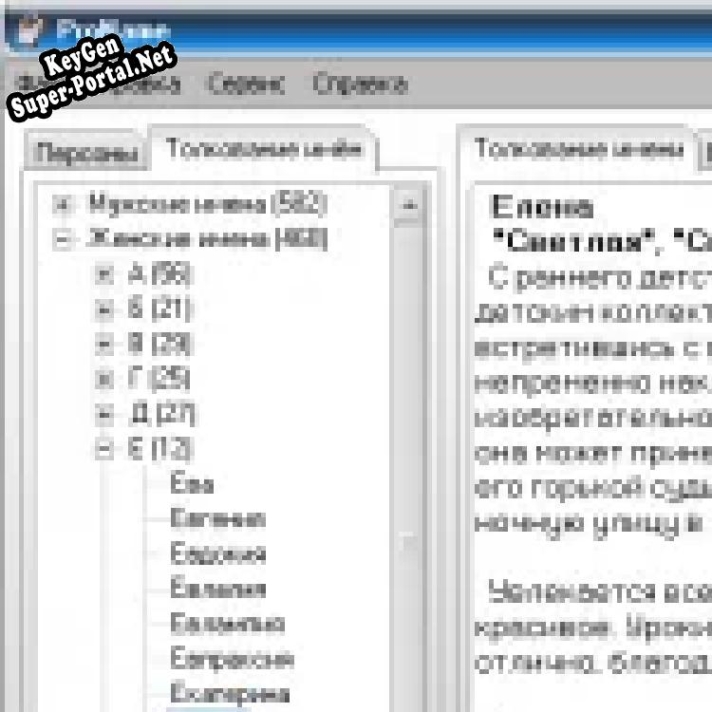The width and height of the screenshot is (712, 712).
Task: Expand the Д (27) letter group
Action: (103, 414)
